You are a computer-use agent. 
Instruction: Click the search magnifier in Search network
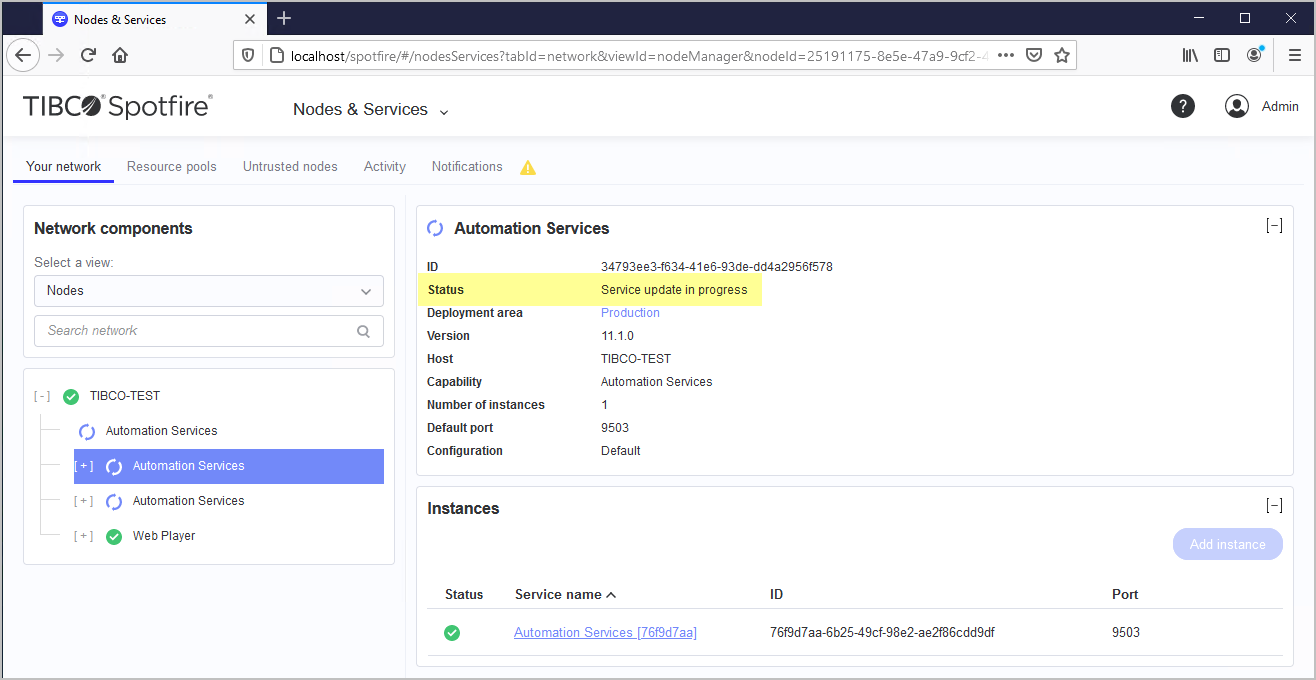pyautogui.click(x=363, y=331)
